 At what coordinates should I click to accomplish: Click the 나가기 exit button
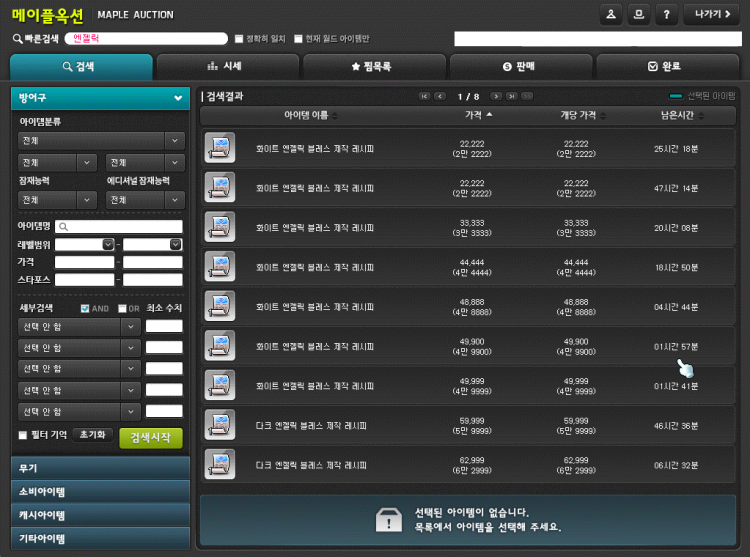tap(712, 14)
